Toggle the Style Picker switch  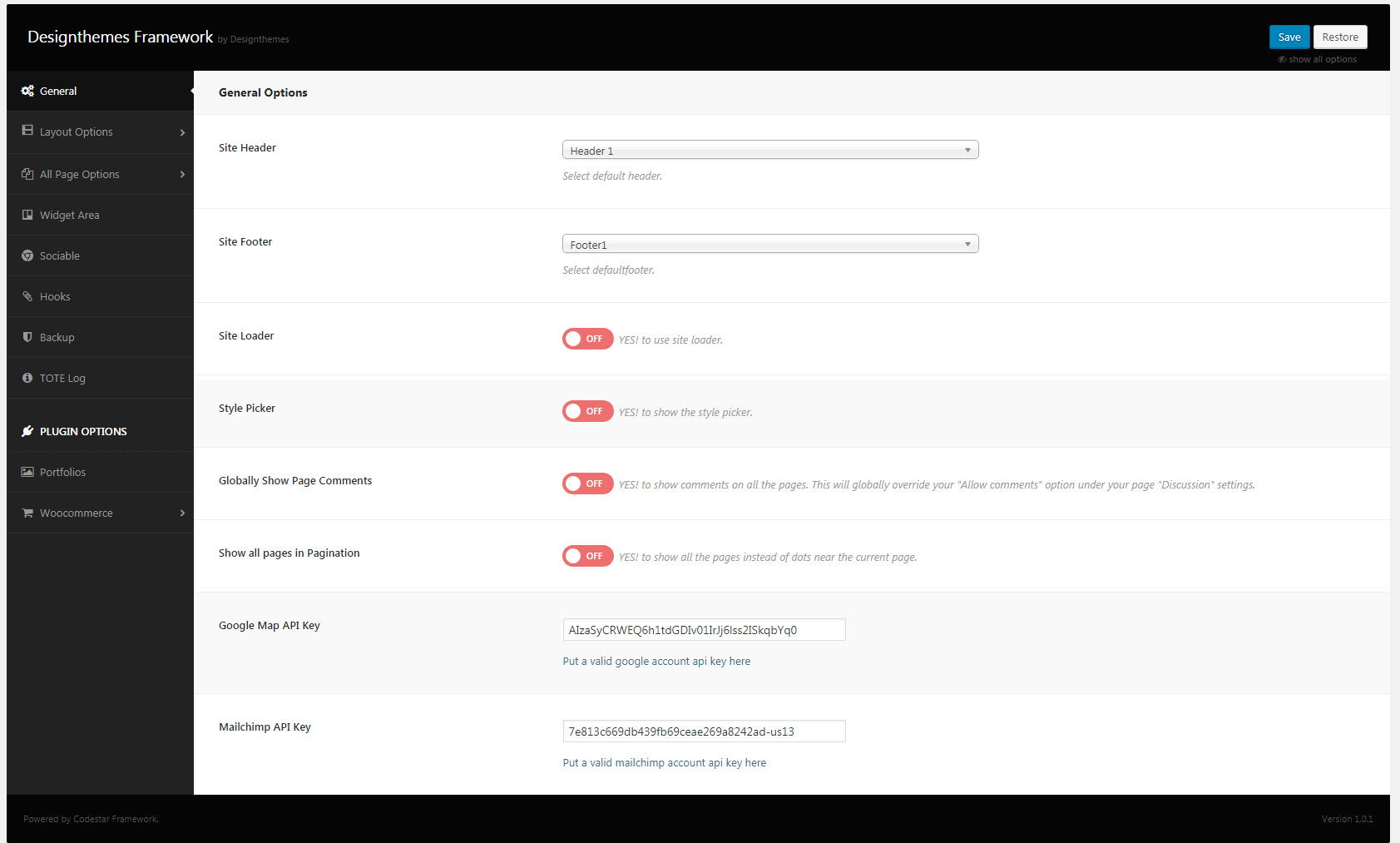click(587, 411)
